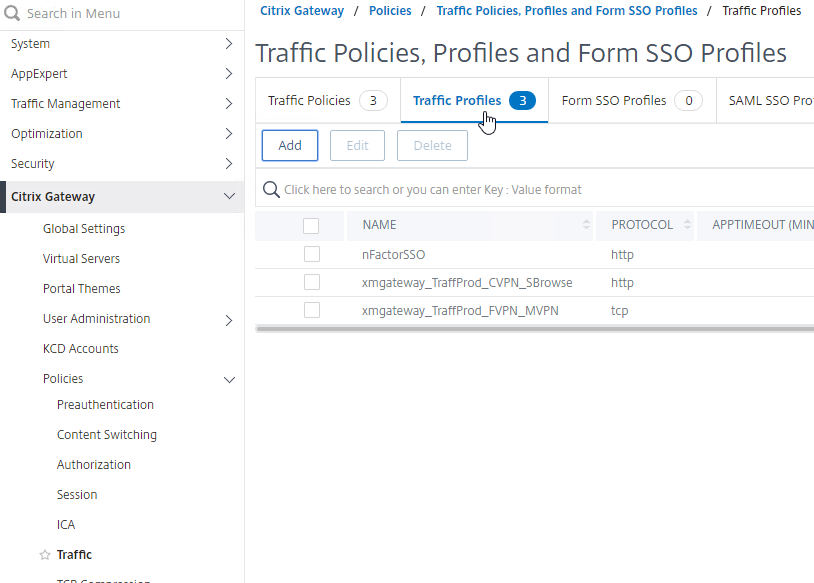Click the Add button

pyautogui.click(x=290, y=145)
